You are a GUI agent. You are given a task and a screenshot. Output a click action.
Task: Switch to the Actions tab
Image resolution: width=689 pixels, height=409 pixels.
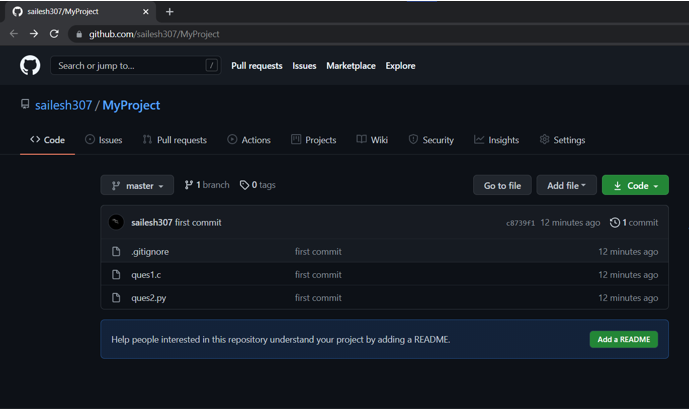coord(249,140)
